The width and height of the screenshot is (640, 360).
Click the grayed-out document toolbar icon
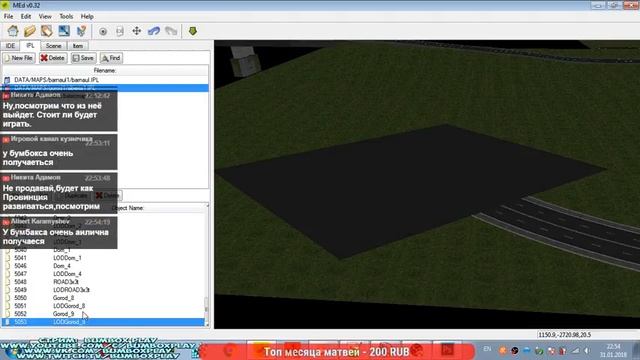(120, 31)
